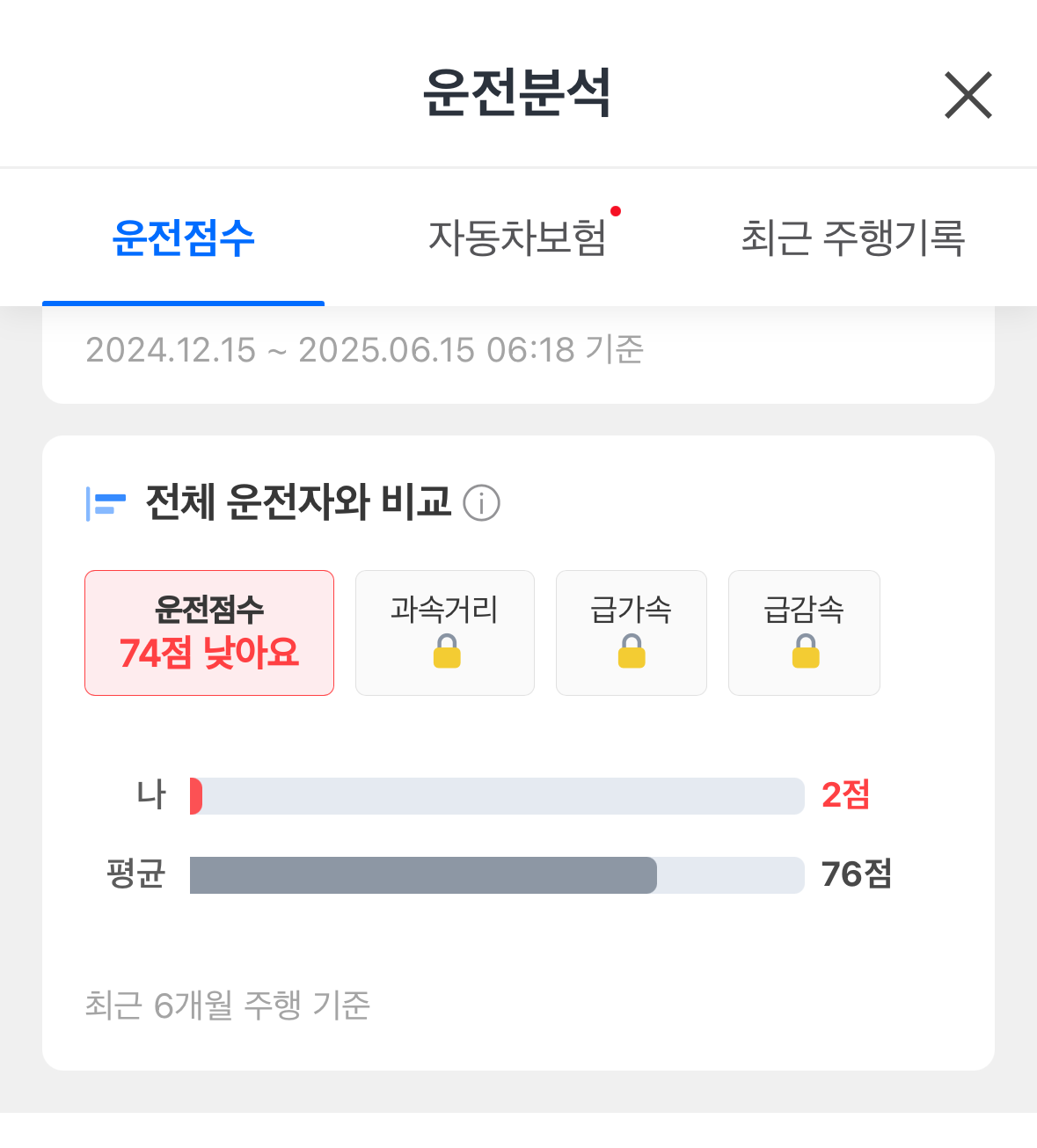Tap the 76점 average score label
Screen dimensions: 1037x1148
(x=857, y=874)
